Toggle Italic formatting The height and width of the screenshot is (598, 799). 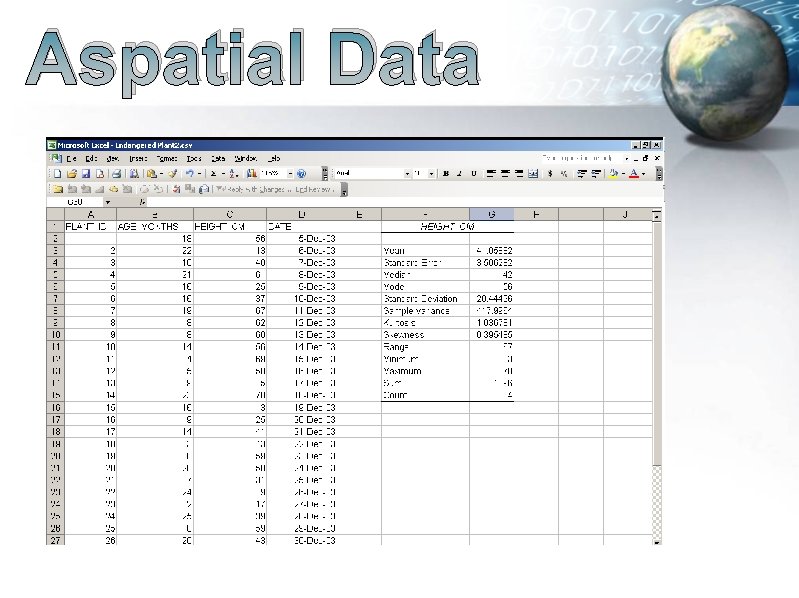click(460, 174)
